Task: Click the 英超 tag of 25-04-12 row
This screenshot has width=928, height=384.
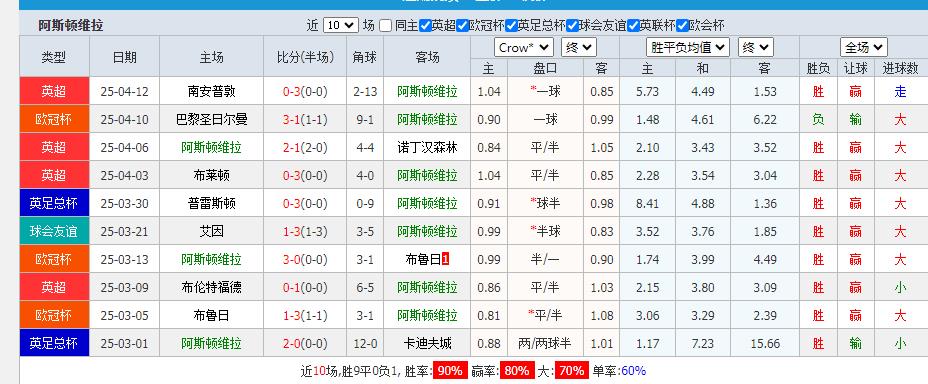Action: click(x=54, y=92)
